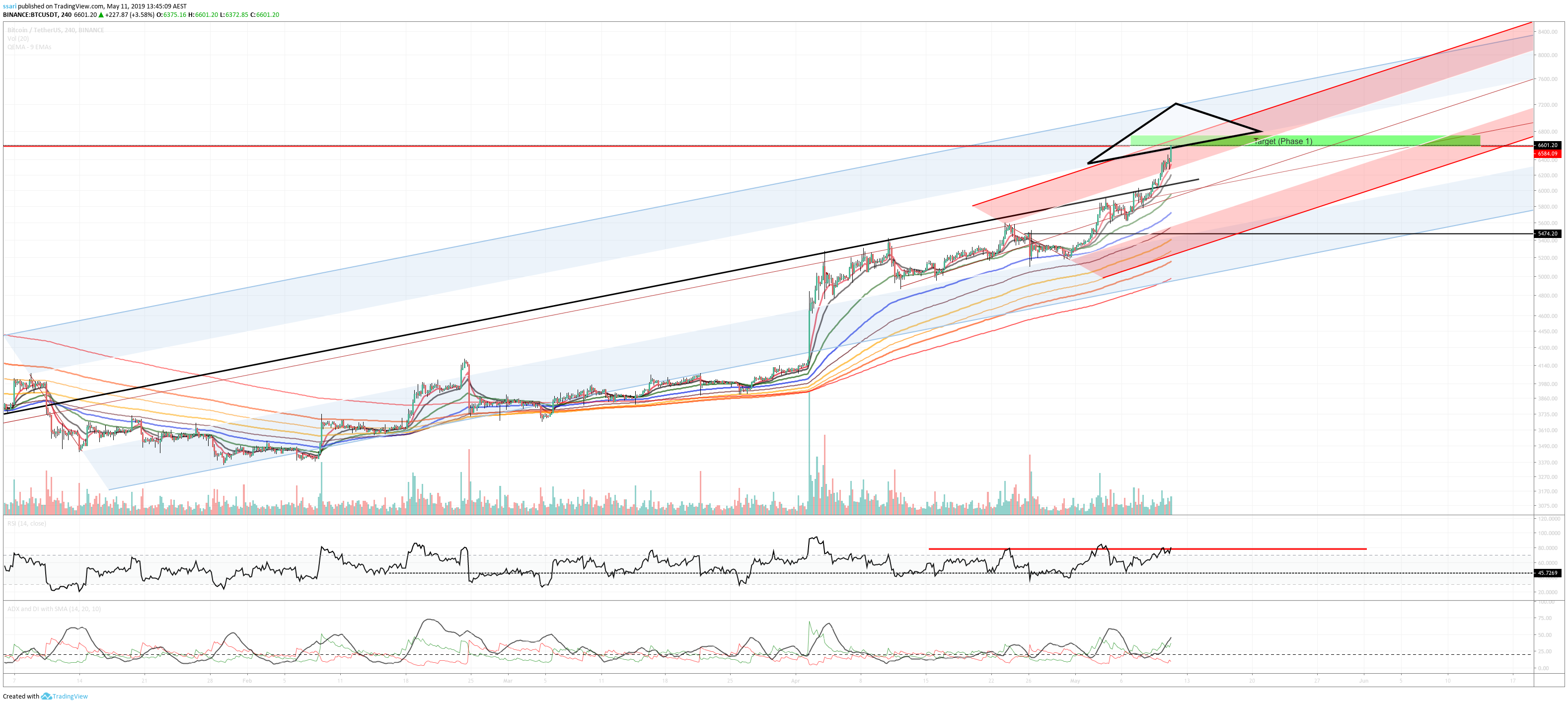Click the L:6372.85 low value
The image size is (1568, 705).
[234, 14]
